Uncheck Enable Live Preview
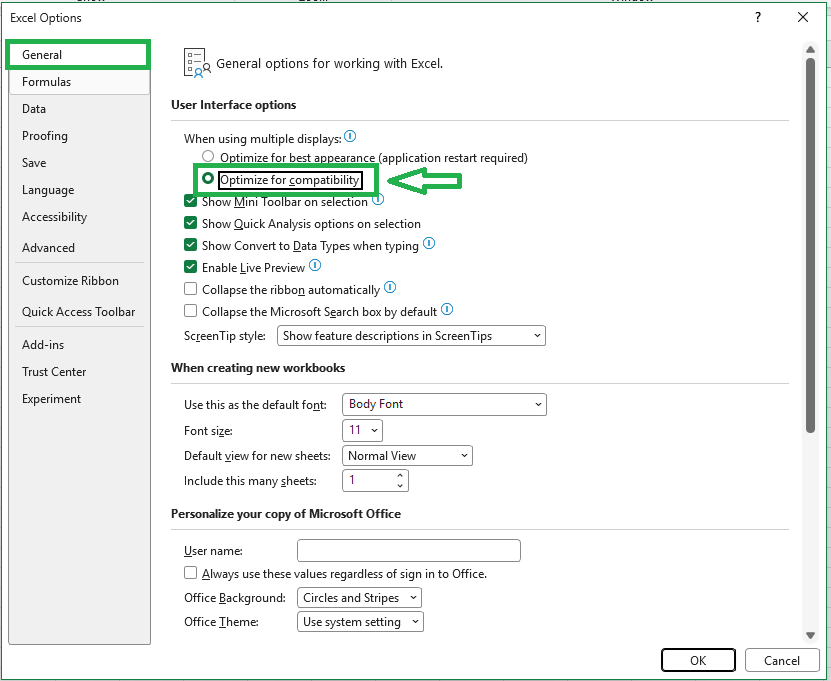Viewport: 831px width, 681px height. pos(190,267)
